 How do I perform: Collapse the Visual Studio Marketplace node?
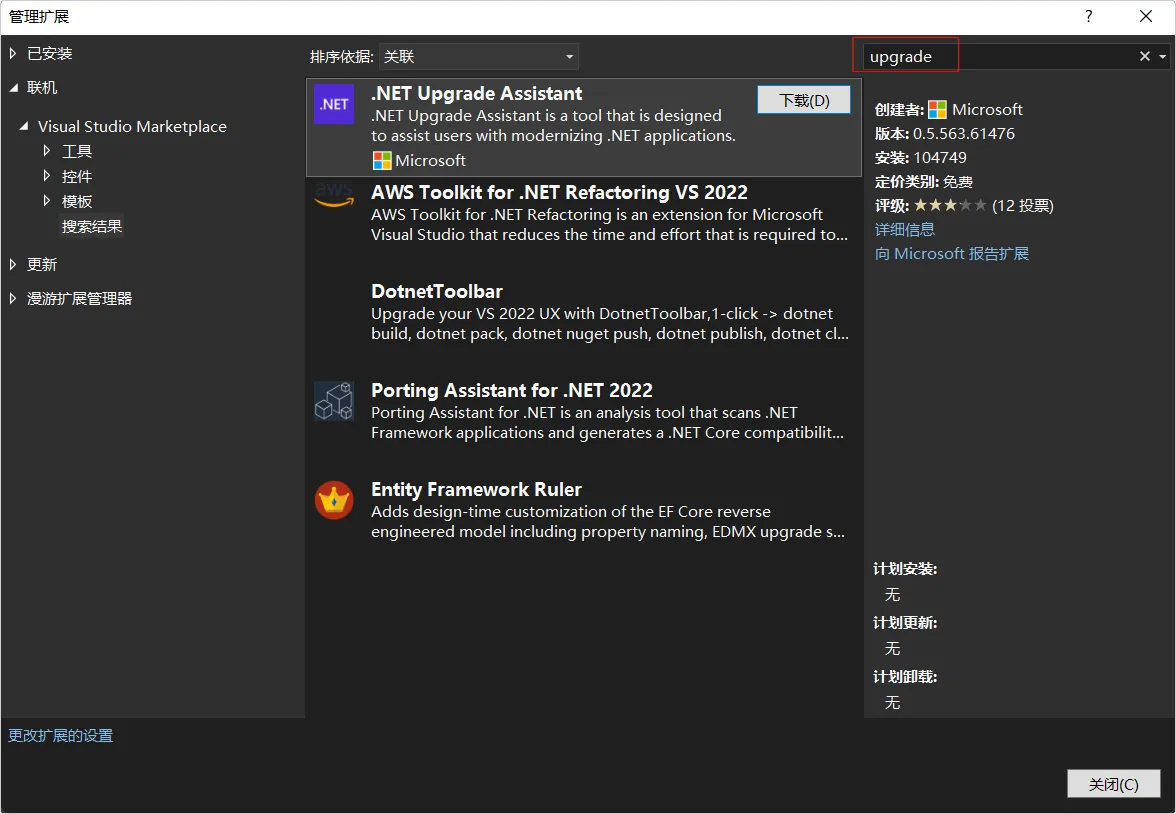(x=24, y=126)
